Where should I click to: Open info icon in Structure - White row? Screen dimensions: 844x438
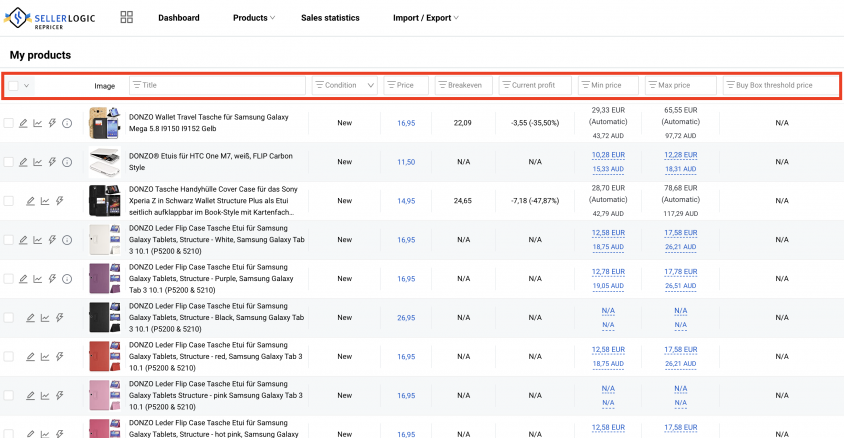(67, 240)
